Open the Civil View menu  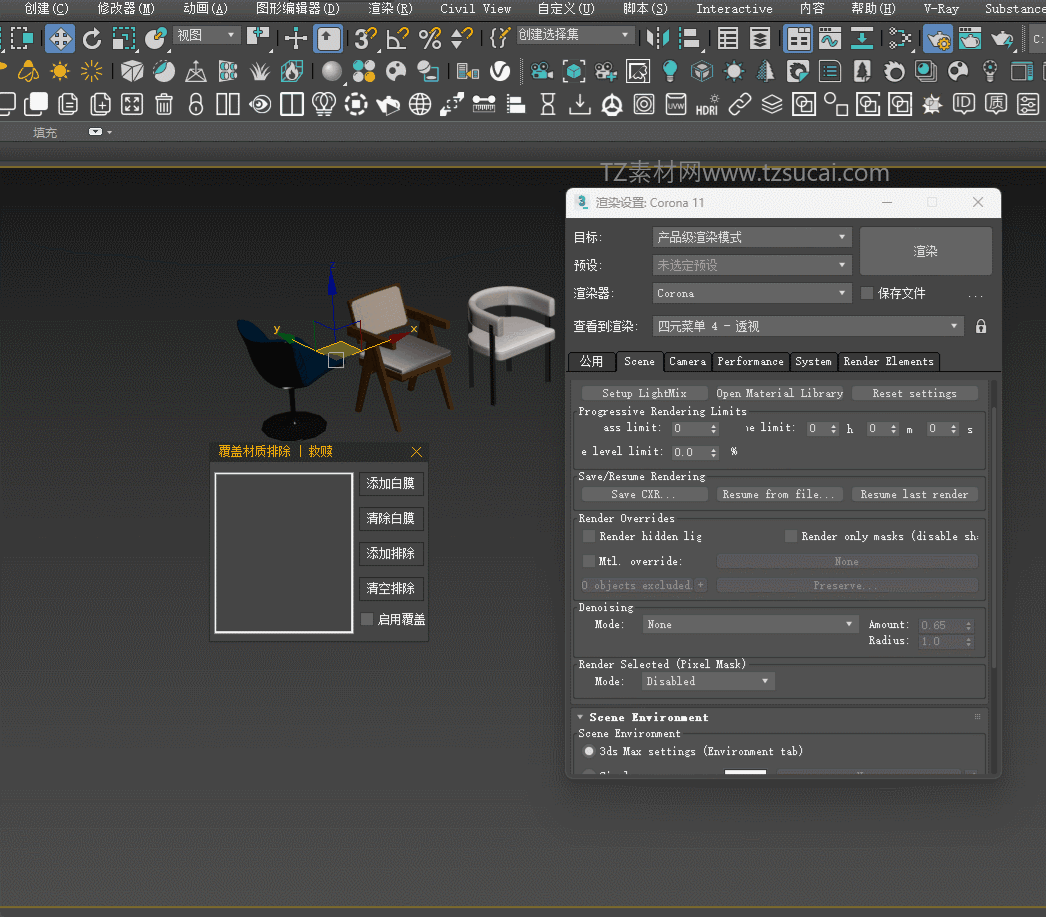pyautogui.click(x=475, y=9)
